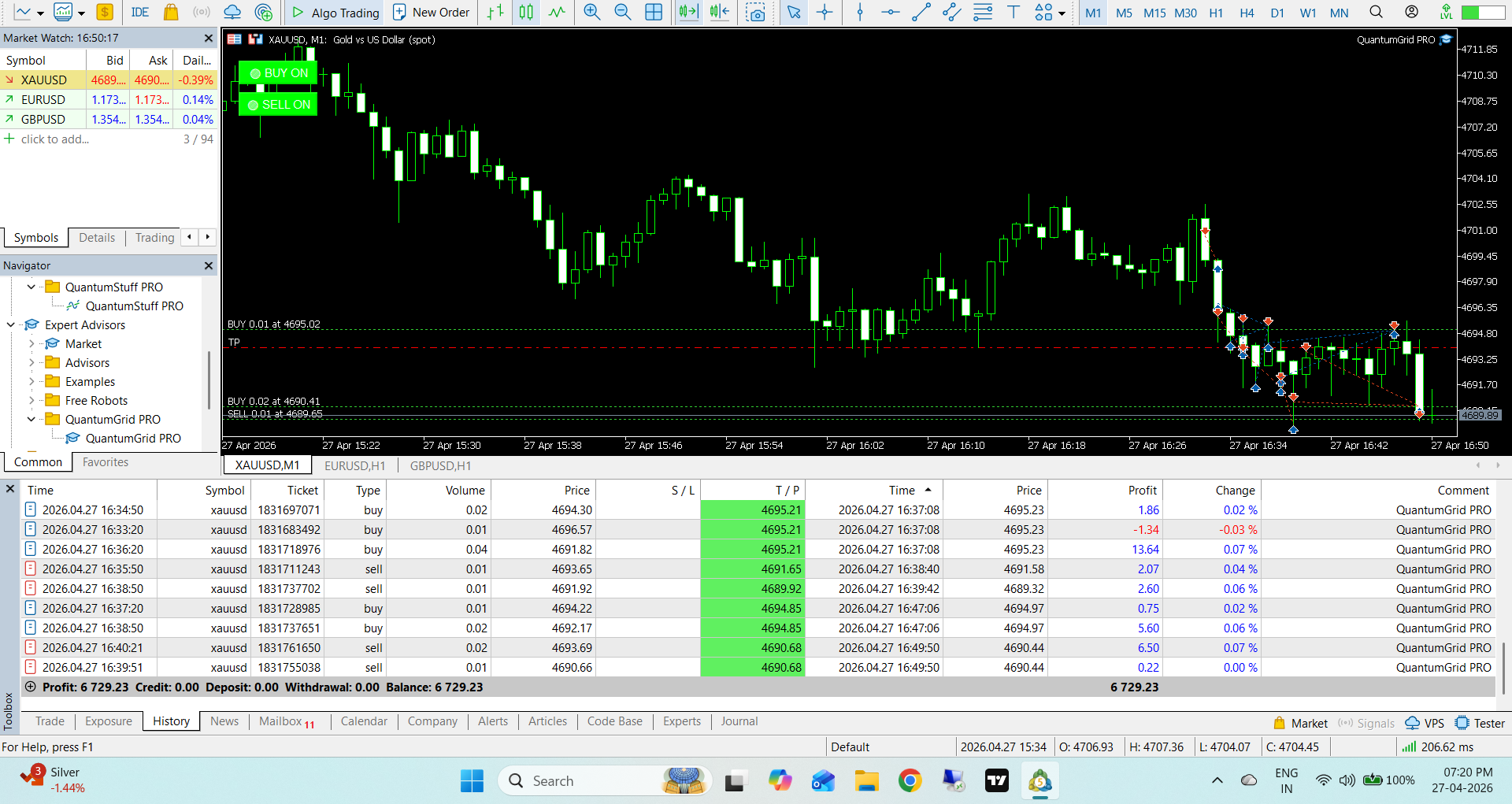Viewport: 1512px width, 804px height.
Task: Switch chart to candlesticks style
Action: [526, 12]
